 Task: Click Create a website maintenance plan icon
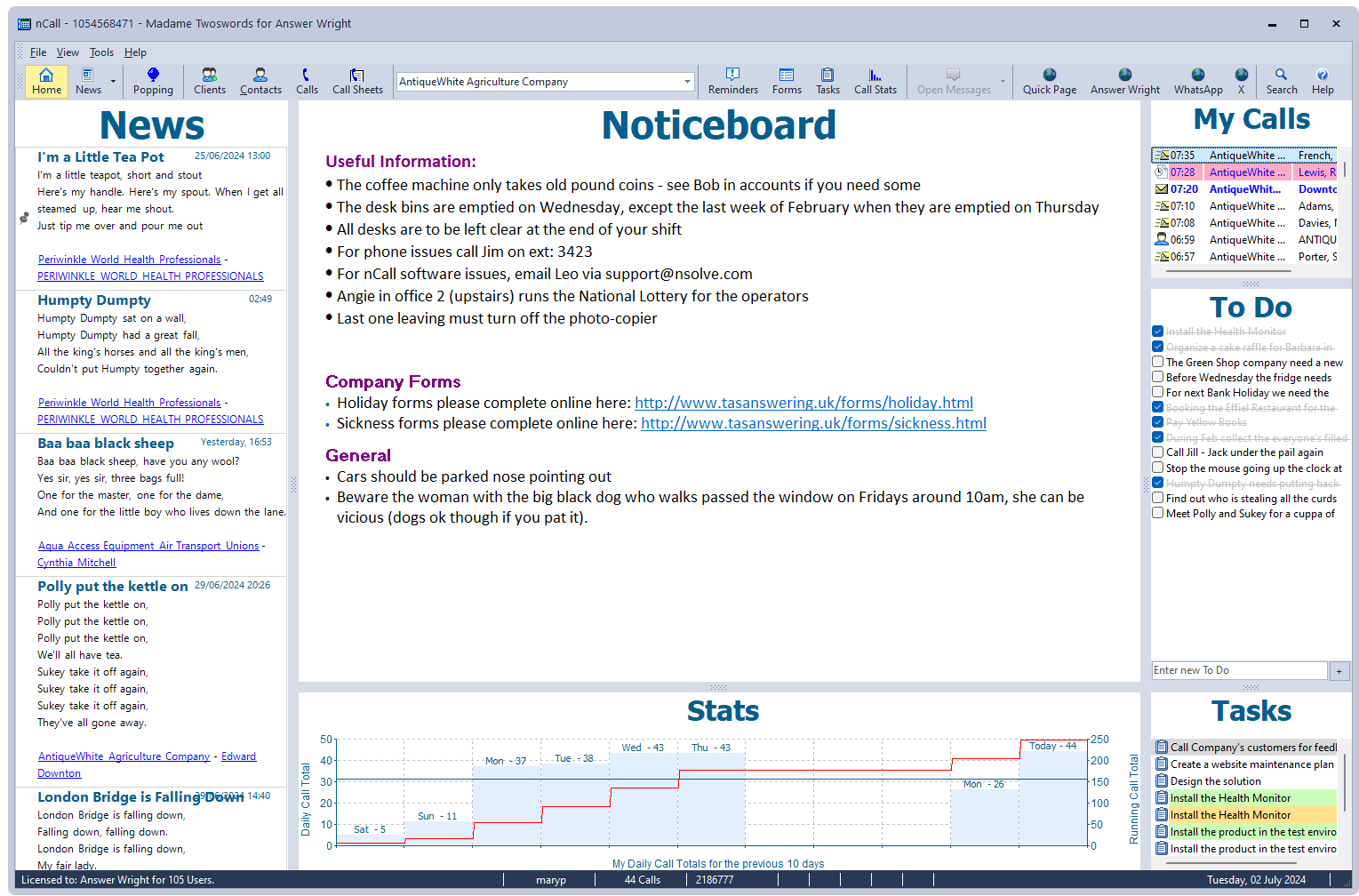1161,764
